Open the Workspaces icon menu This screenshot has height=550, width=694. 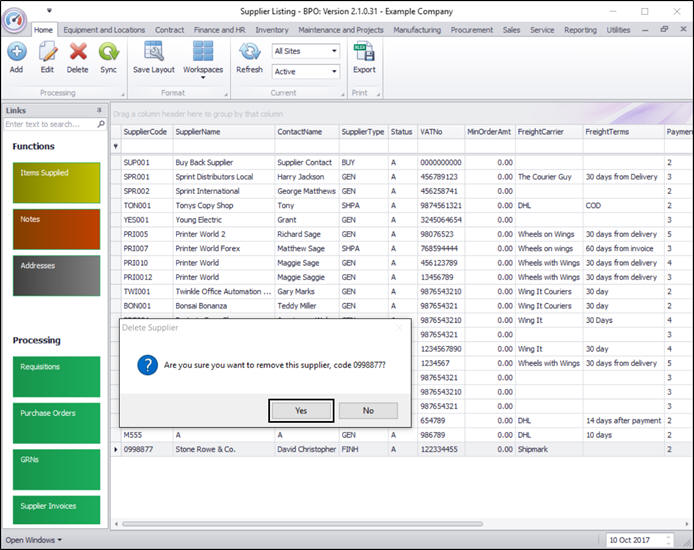coord(203,56)
